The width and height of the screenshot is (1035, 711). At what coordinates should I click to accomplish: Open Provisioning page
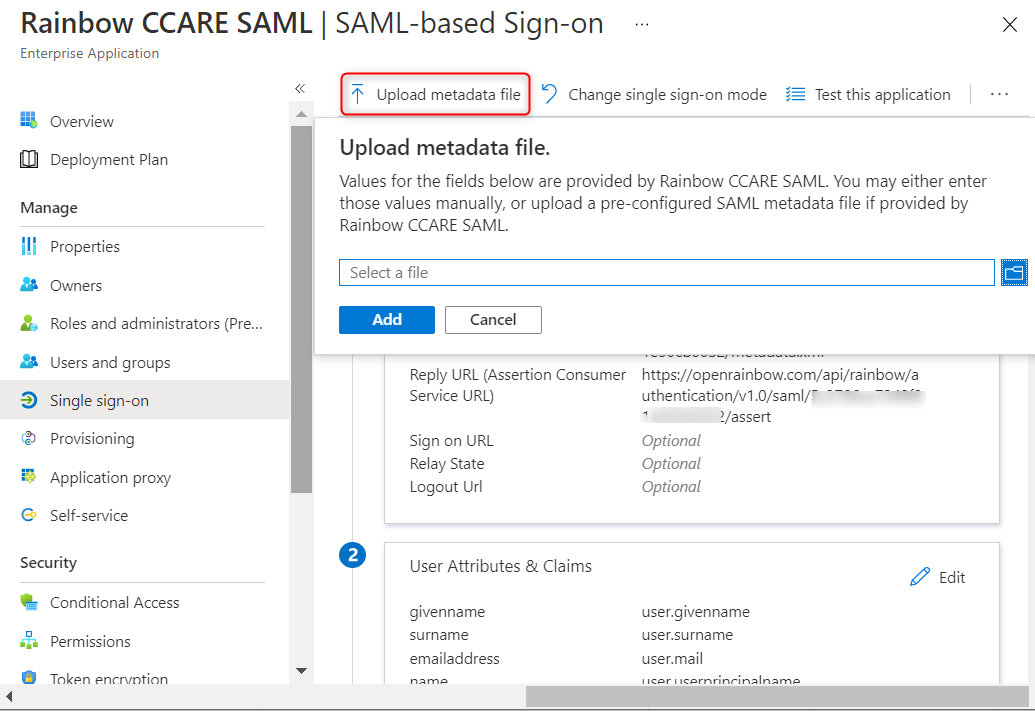[x=92, y=438]
